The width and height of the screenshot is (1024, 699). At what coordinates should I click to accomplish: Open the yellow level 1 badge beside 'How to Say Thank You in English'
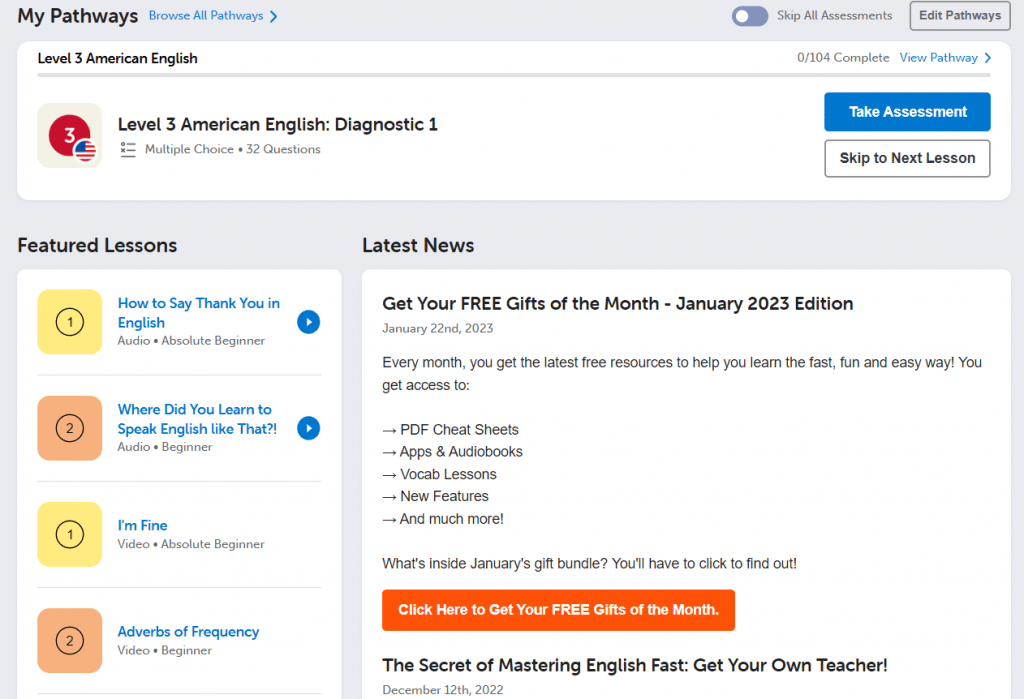(70, 322)
